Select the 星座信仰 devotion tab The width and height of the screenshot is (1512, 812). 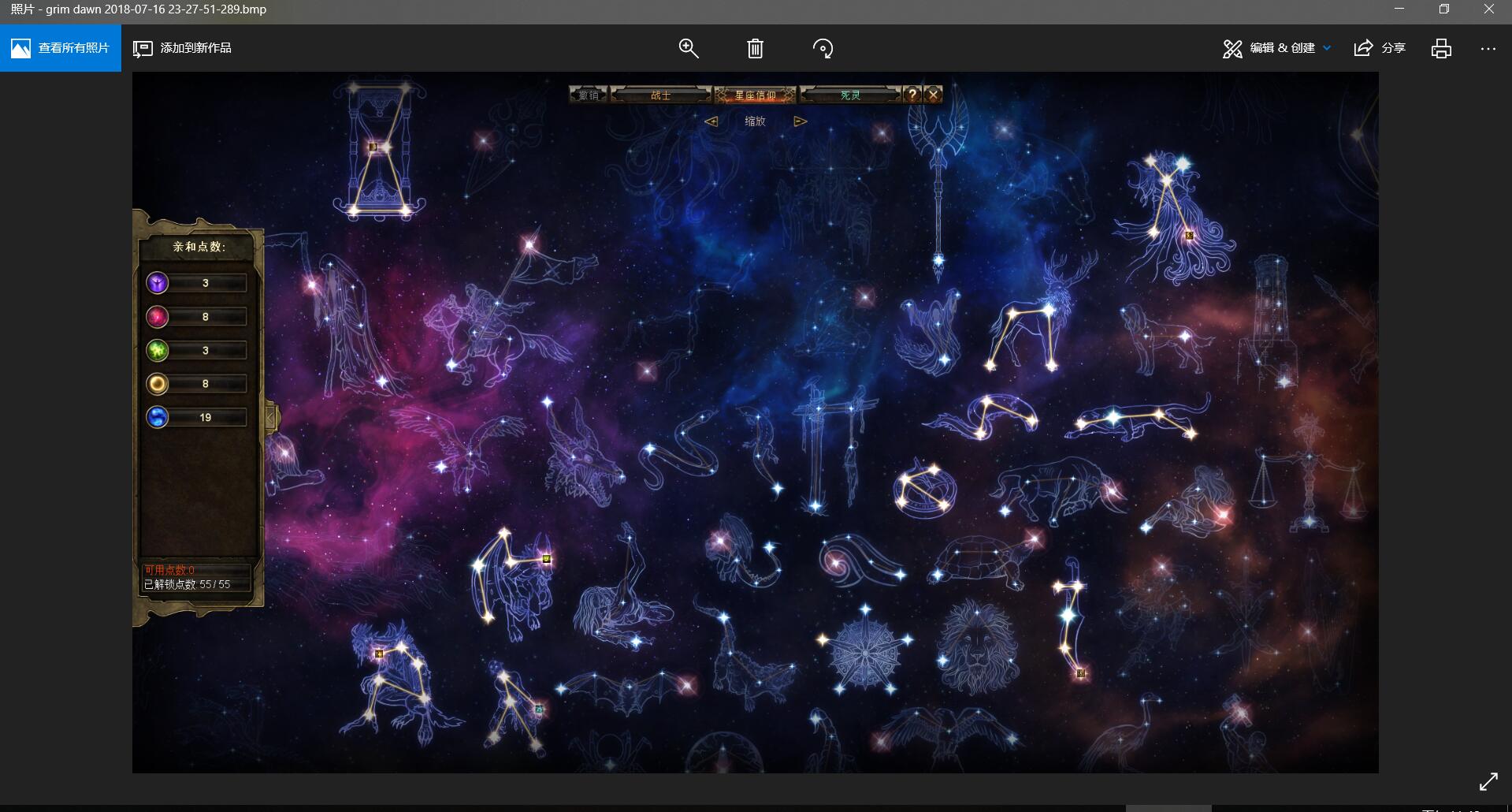(x=755, y=95)
